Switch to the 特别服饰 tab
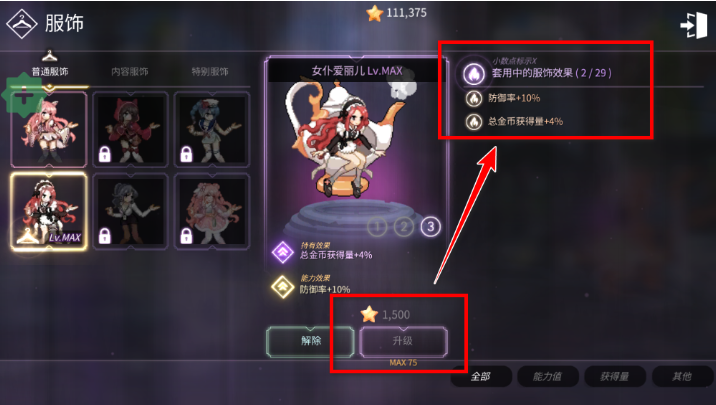The image size is (716, 405). point(210,72)
